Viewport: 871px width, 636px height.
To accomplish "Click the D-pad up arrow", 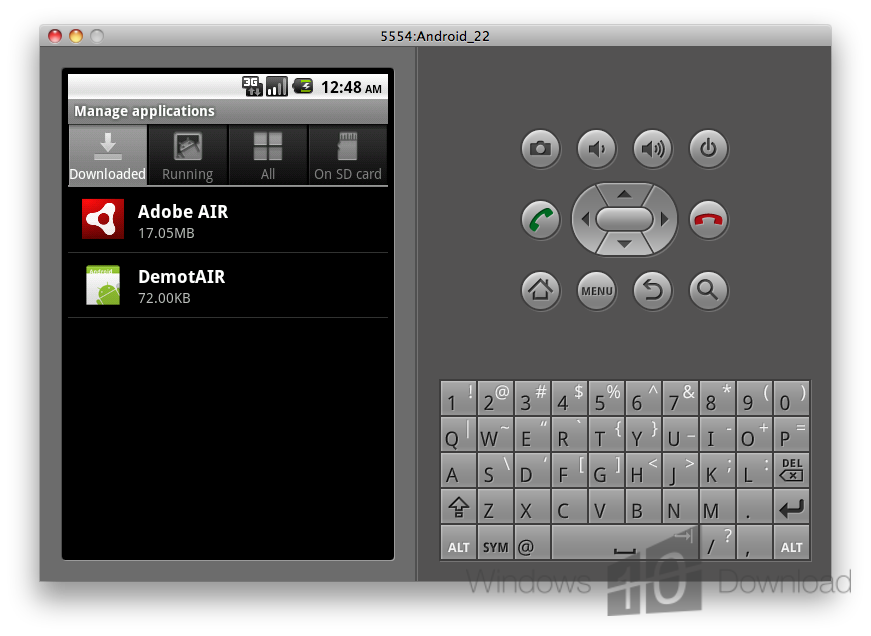I will pyautogui.click(x=624, y=194).
